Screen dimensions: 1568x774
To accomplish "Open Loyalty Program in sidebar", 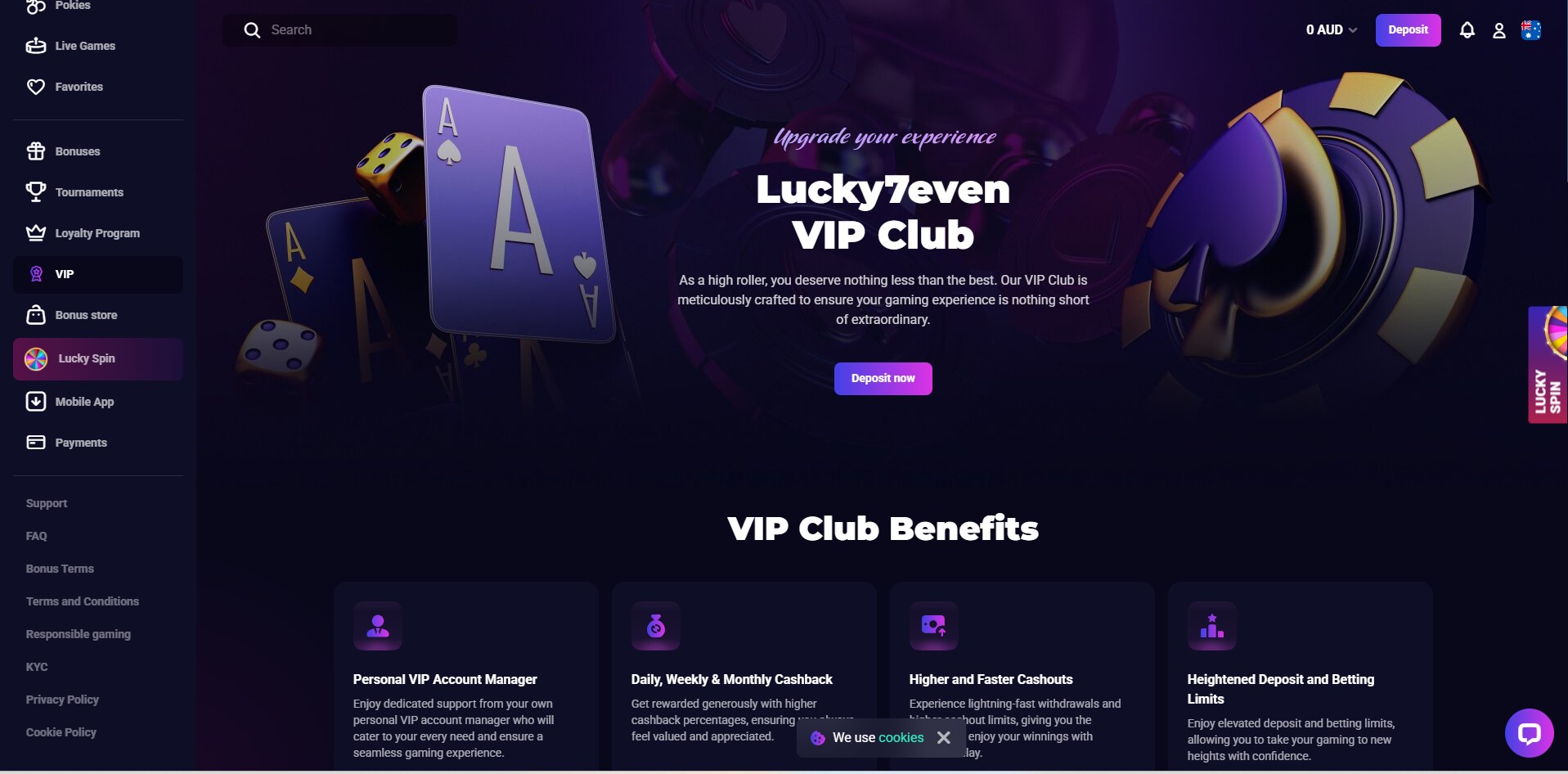I will click(x=98, y=233).
